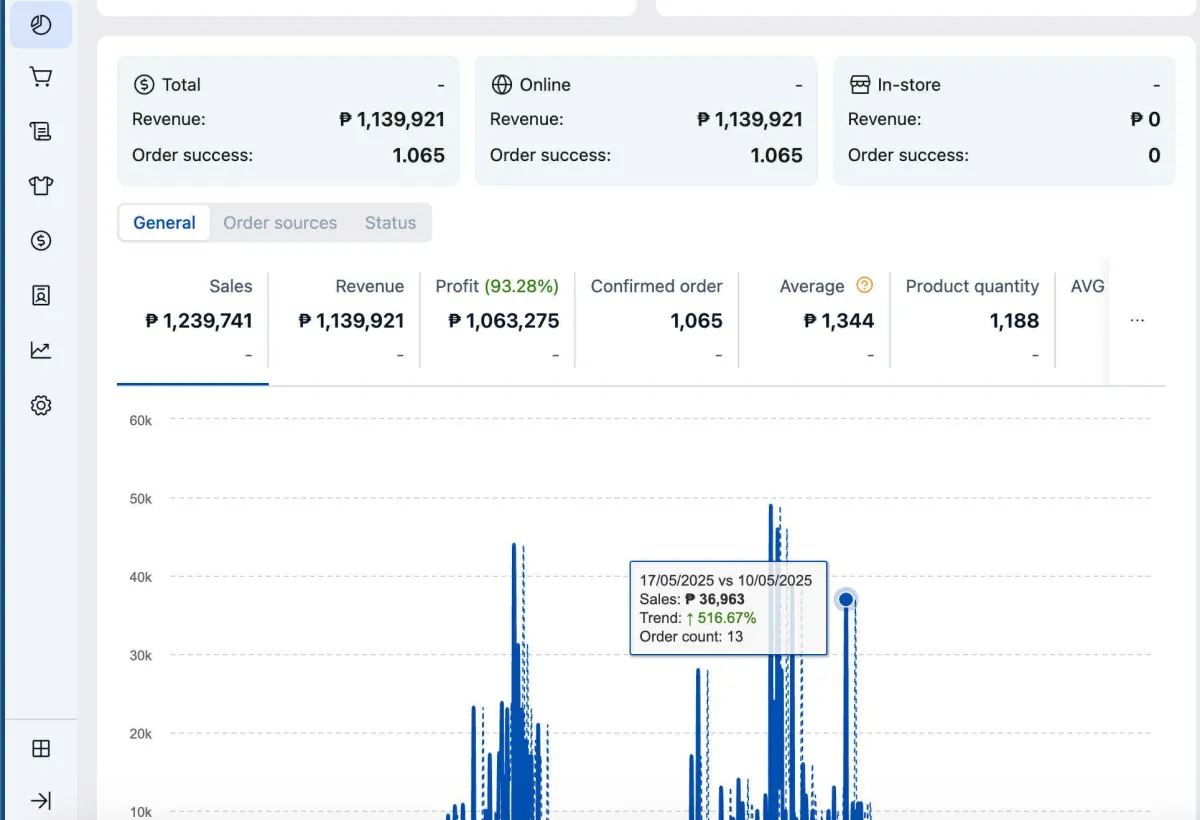Click Profit amount ₱ 1,063,275
The height and width of the screenshot is (820, 1200).
click(504, 321)
